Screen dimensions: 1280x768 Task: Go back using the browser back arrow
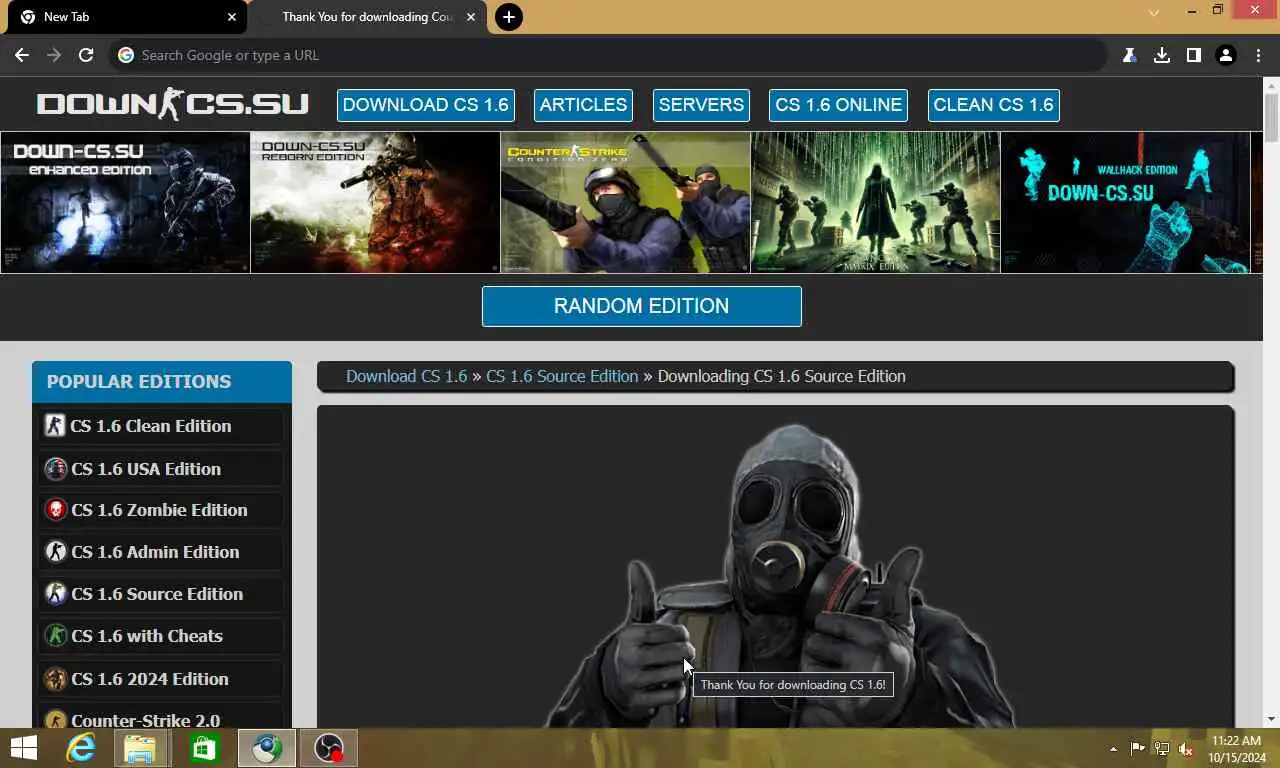22,55
